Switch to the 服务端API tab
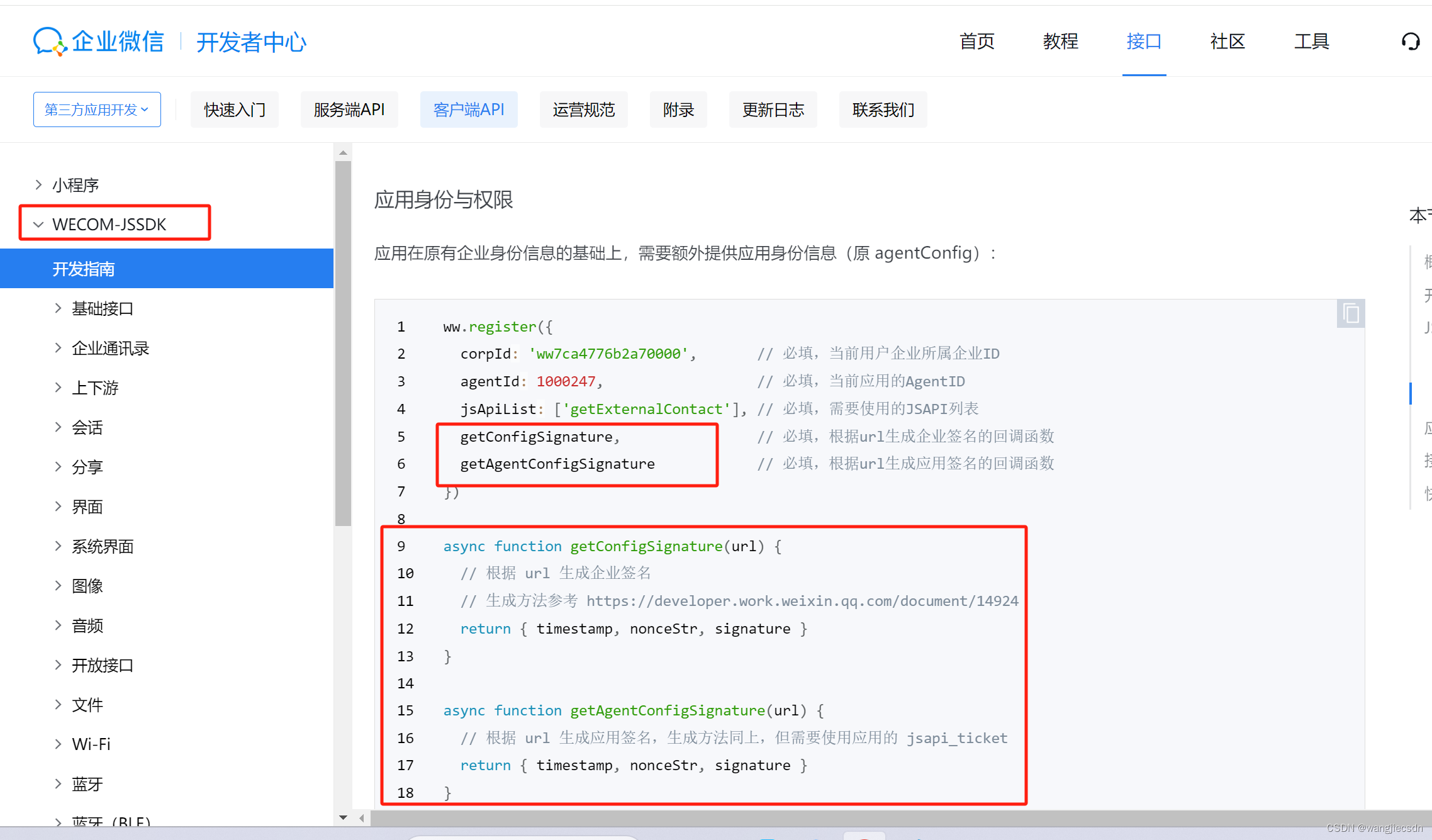1432x840 pixels. coord(349,109)
